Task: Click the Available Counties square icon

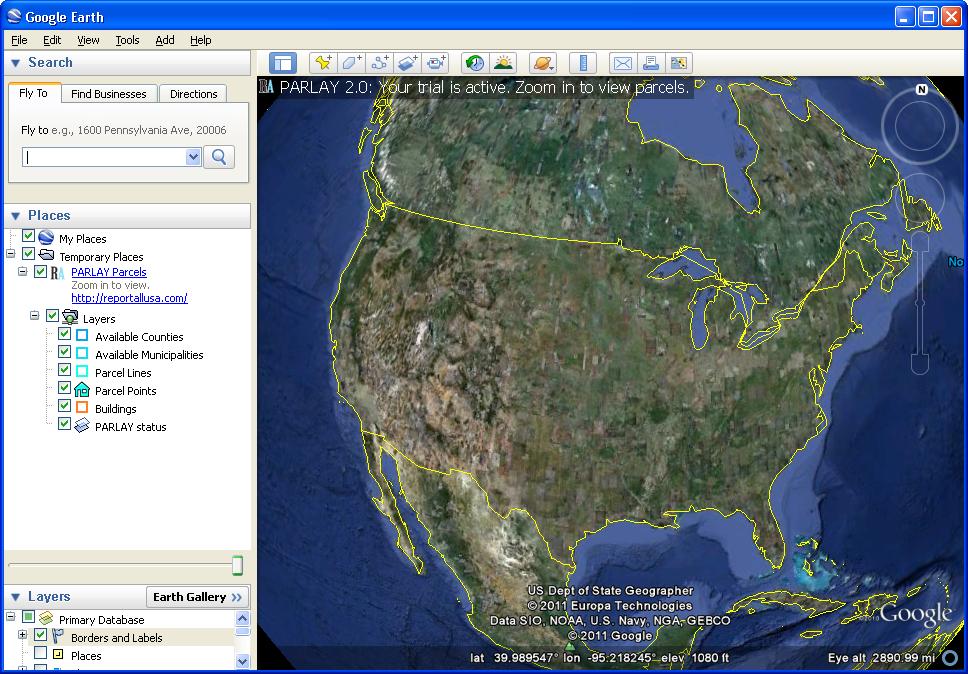Action: point(81,336)
